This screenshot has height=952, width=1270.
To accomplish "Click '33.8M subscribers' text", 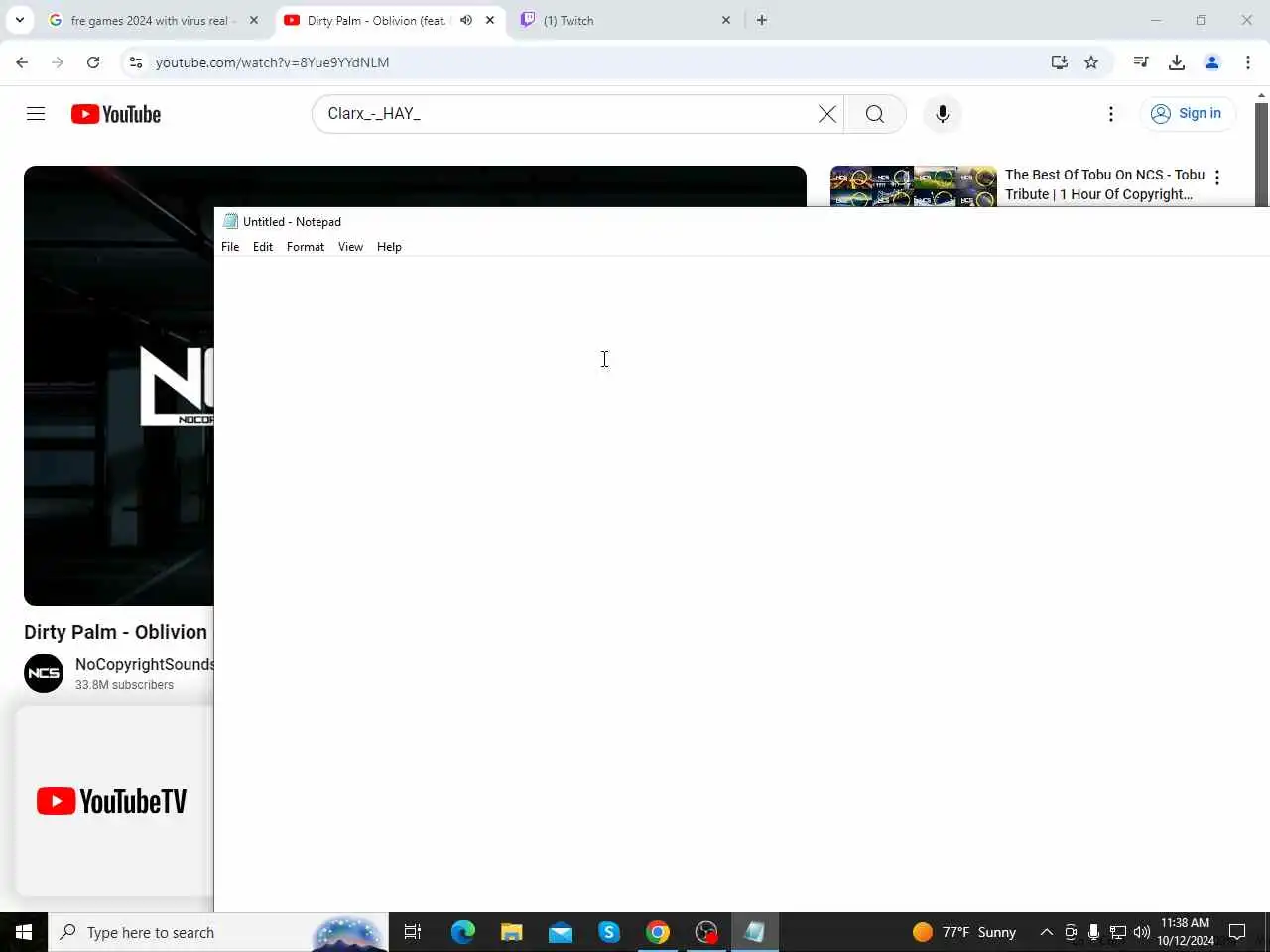I will click(124, 685).
